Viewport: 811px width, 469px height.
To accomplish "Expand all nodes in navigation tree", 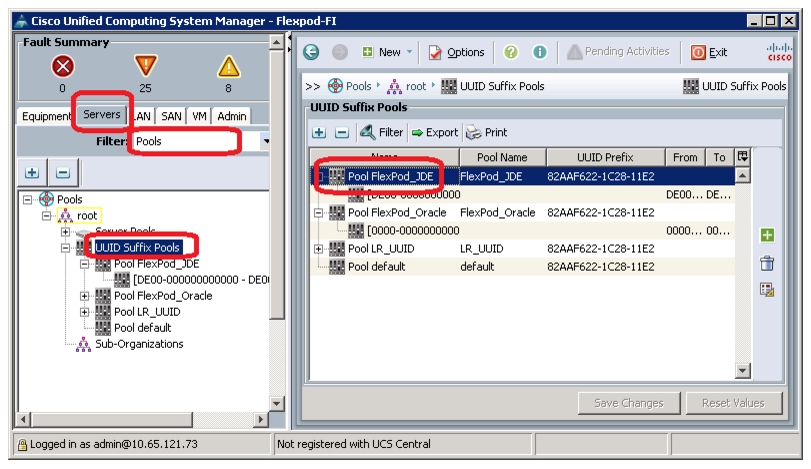I will click(32, 173).
